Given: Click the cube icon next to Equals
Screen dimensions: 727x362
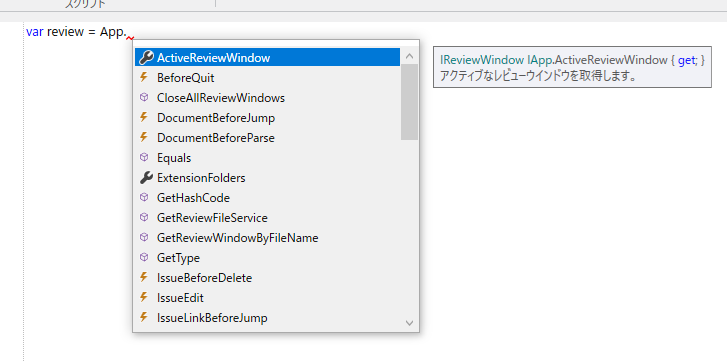Looking at the screenshot, I should pyautogui.click(x=144, y=157).
